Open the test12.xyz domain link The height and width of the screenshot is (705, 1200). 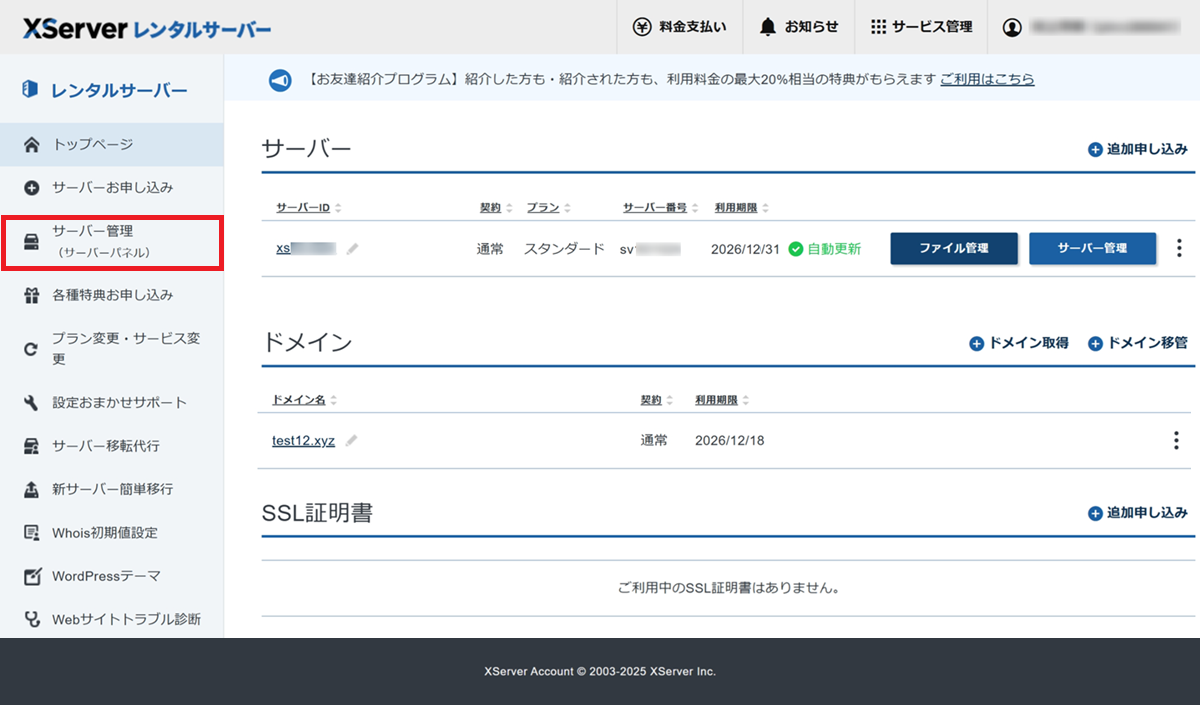(303, 441)
